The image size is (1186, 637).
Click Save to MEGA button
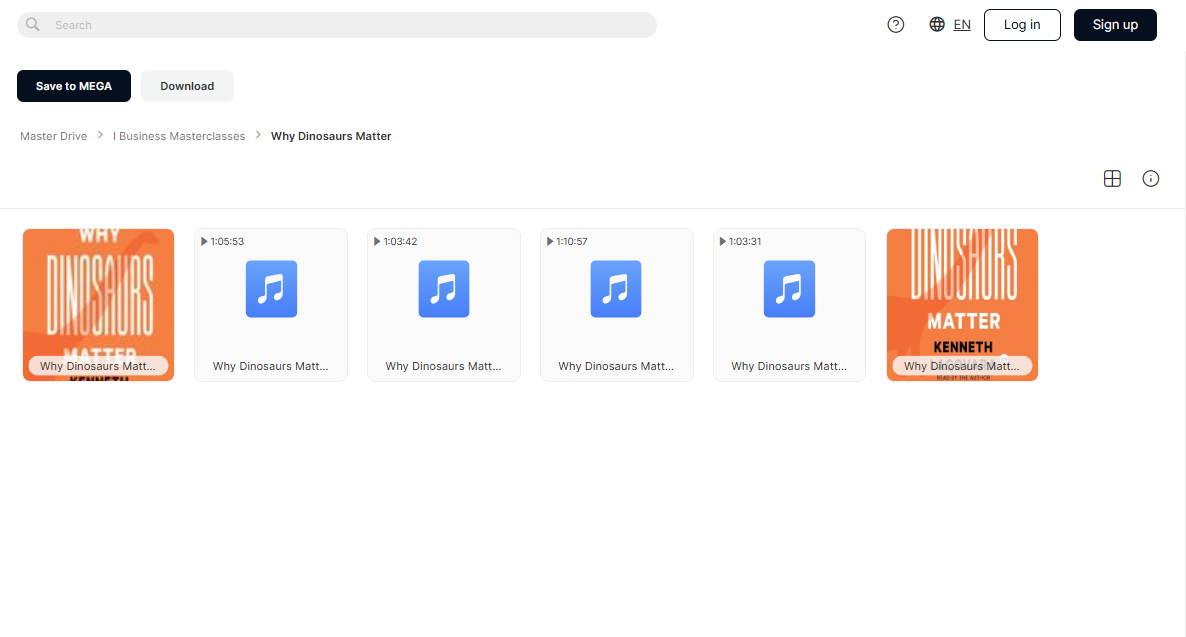point(73,86)
